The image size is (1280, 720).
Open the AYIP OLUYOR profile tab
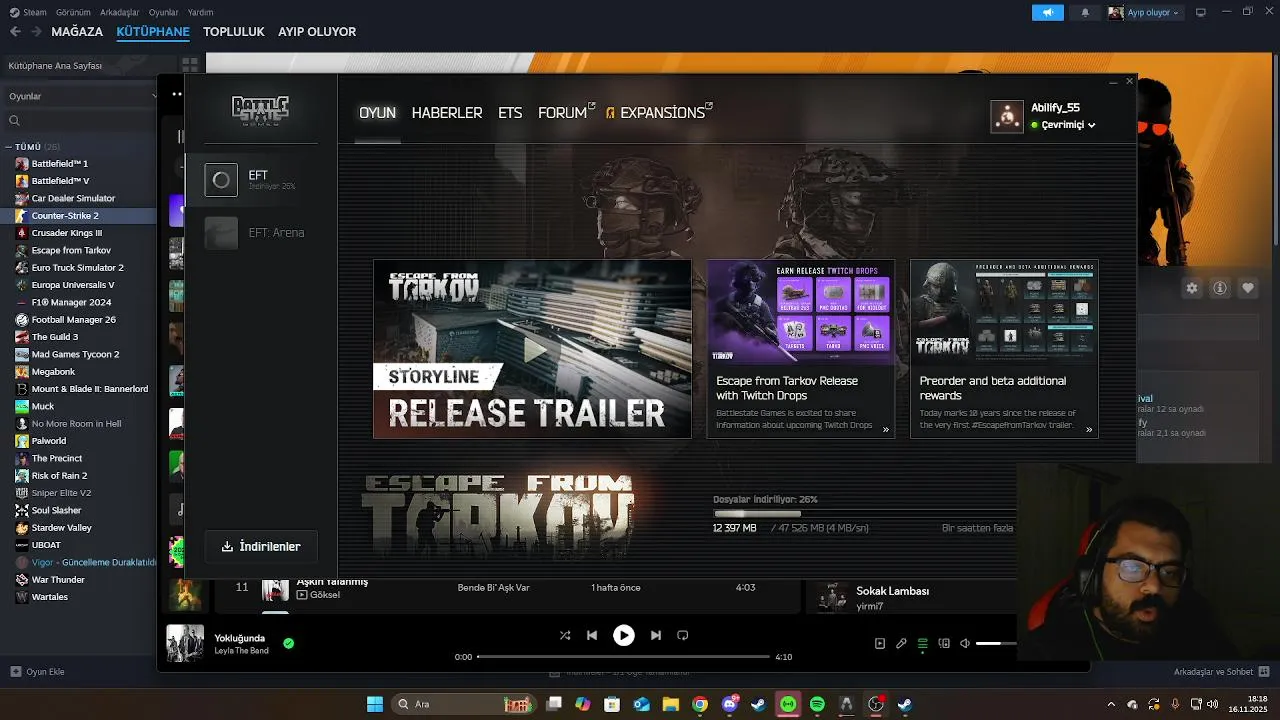tap(317, 32)
